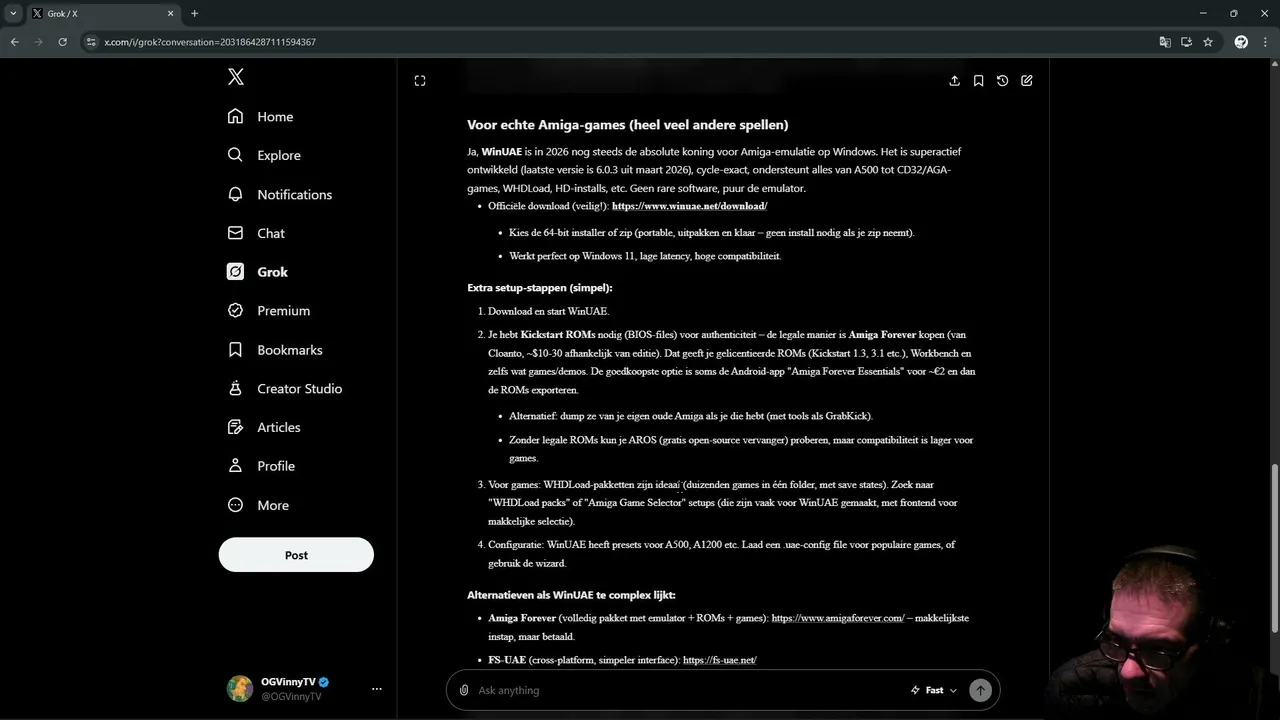Click the text Alternatieven als WinUAE te complex lijkt:
This screenshot has height=720, width=1280.
coord(571,595)
